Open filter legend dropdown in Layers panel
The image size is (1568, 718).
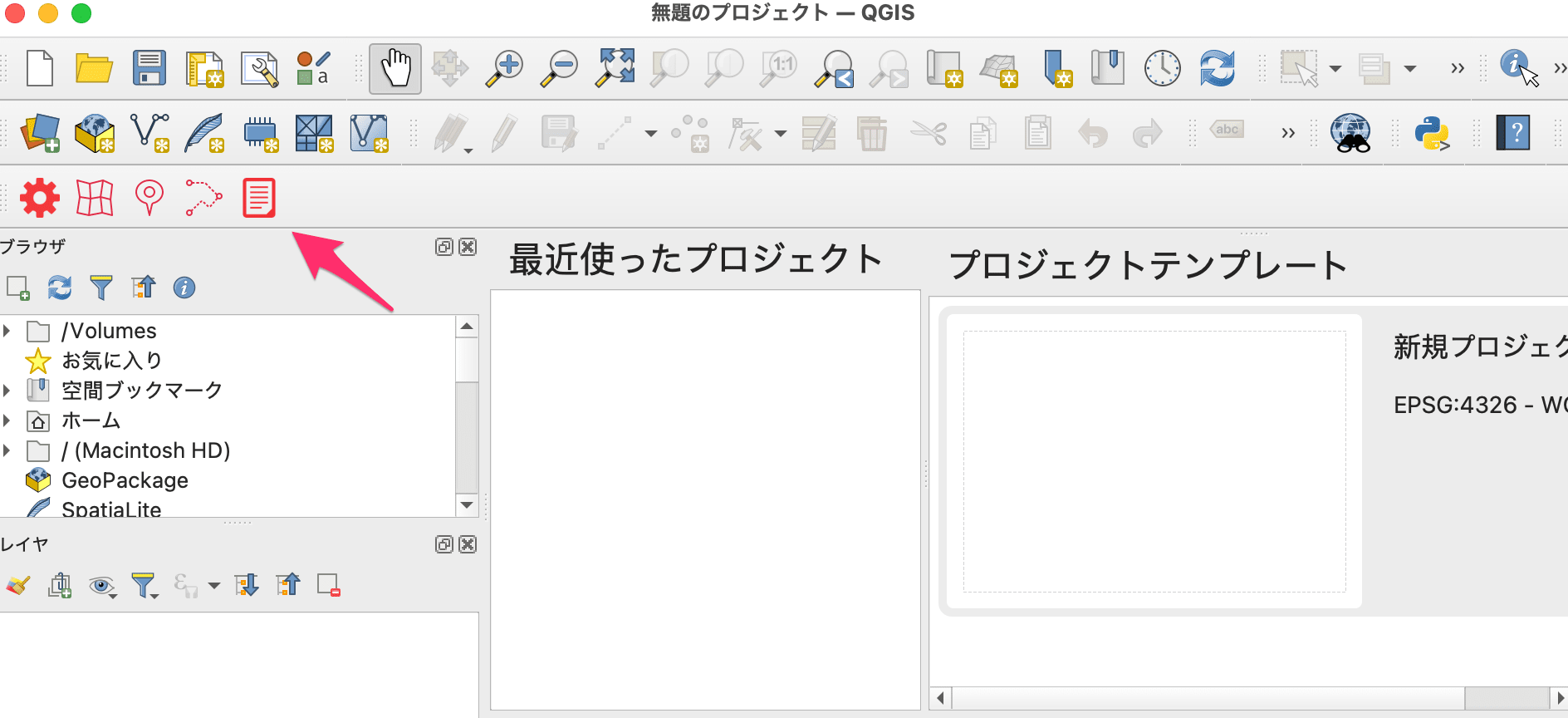(x=145, y=586)
